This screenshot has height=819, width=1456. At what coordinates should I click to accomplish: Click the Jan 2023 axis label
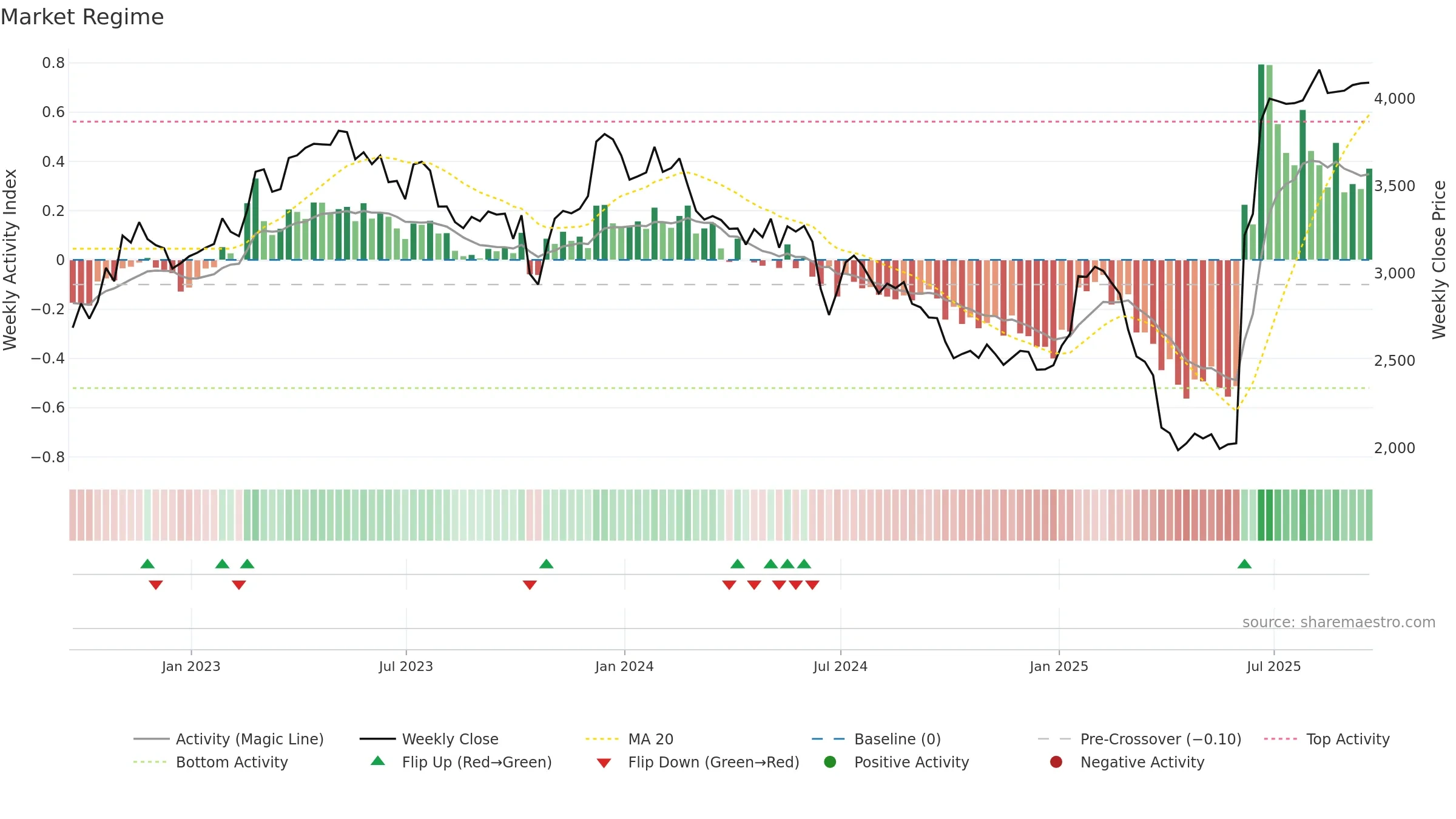click(191, 666)
